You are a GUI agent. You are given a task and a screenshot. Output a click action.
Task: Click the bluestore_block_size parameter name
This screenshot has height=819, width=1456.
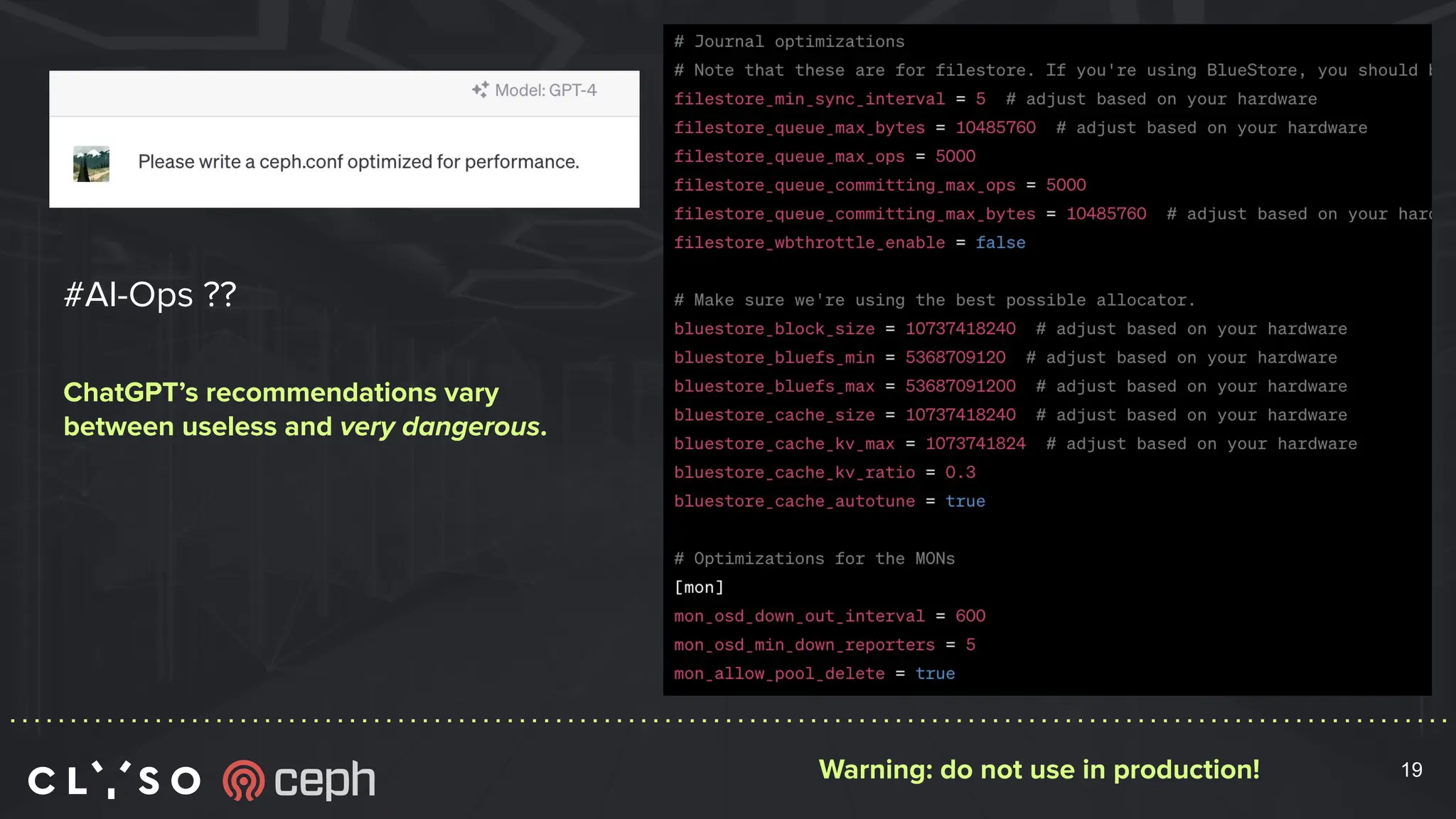pyautogui.click(x=774, y=328)
